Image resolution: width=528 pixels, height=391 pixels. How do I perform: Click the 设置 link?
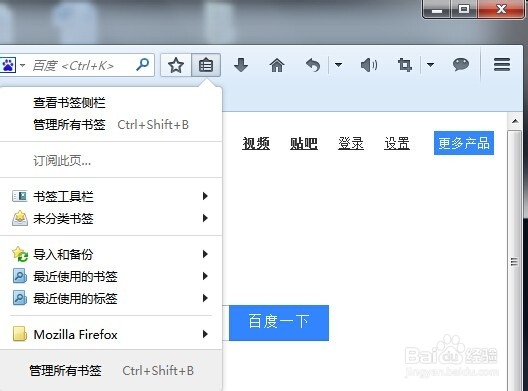pyautogui.click(x=397, y=143)
